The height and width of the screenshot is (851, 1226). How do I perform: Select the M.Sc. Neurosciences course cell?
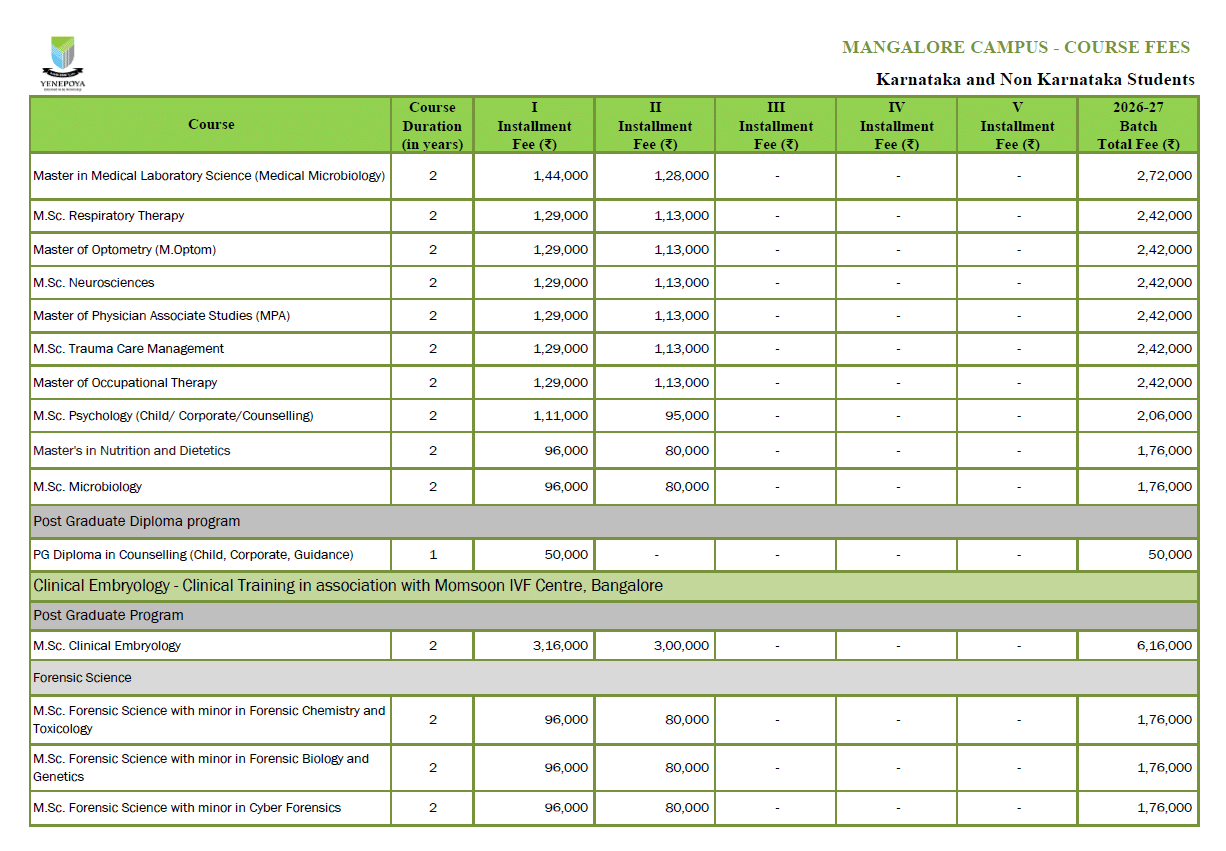(x=94, y=283)
